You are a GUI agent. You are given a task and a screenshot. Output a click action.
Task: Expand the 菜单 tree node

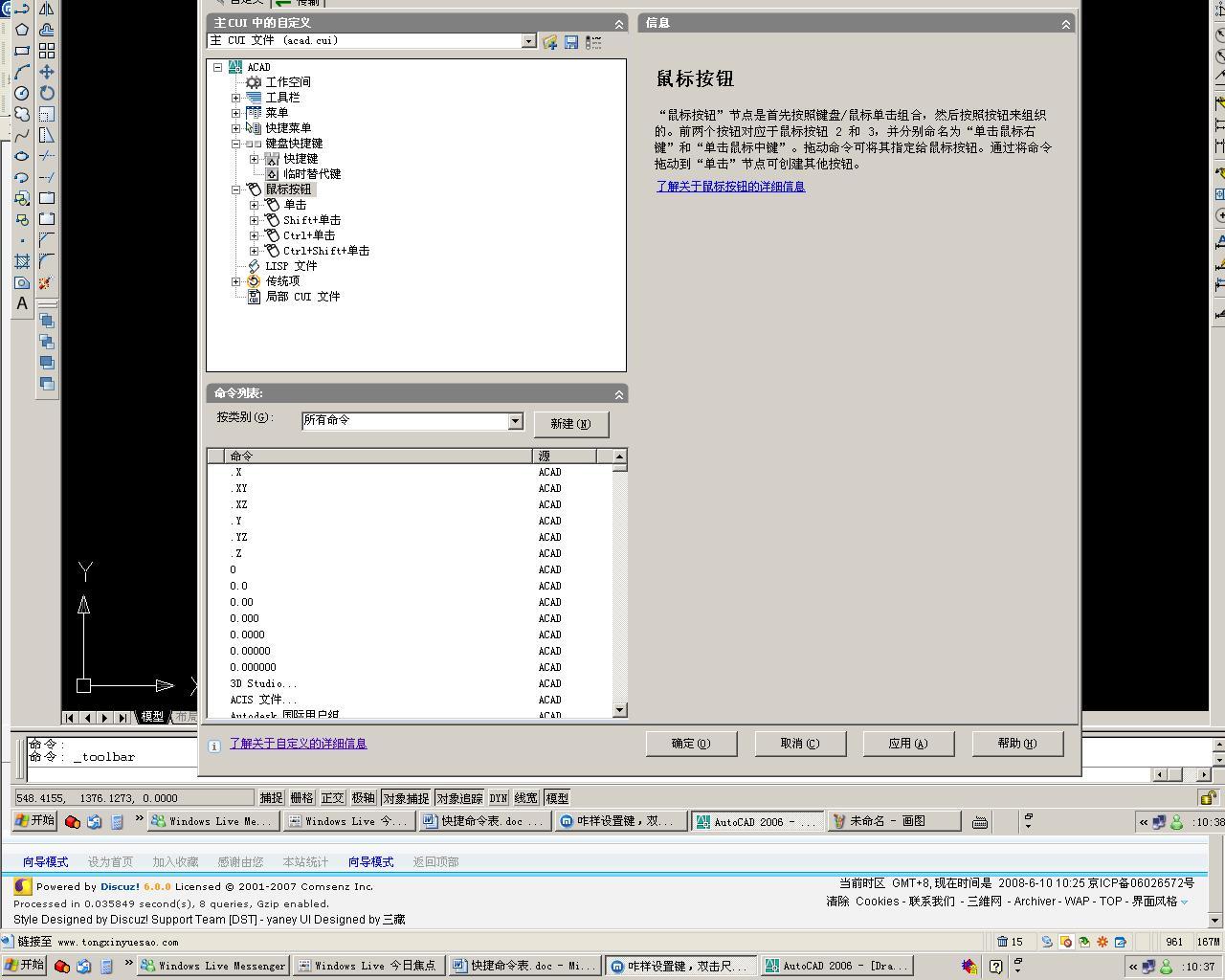pyautogui.click(x=236, y=113)
